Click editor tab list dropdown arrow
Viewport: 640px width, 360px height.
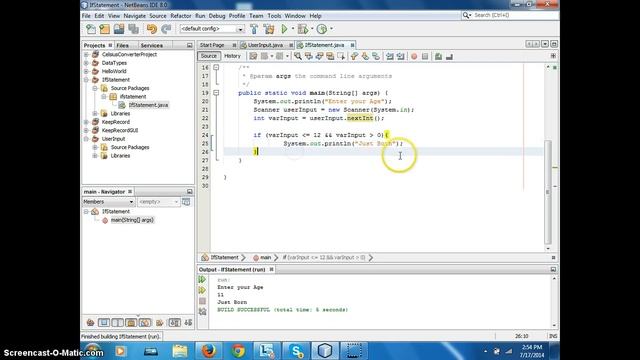[x=545, y=44]
